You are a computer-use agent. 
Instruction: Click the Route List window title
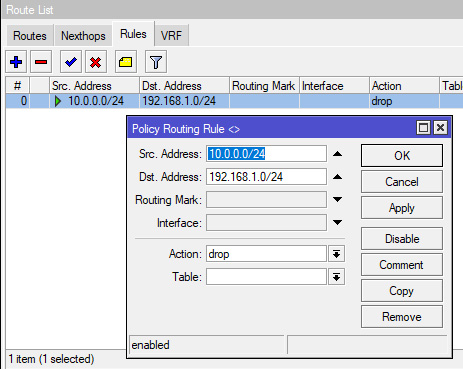coord(30,10)
